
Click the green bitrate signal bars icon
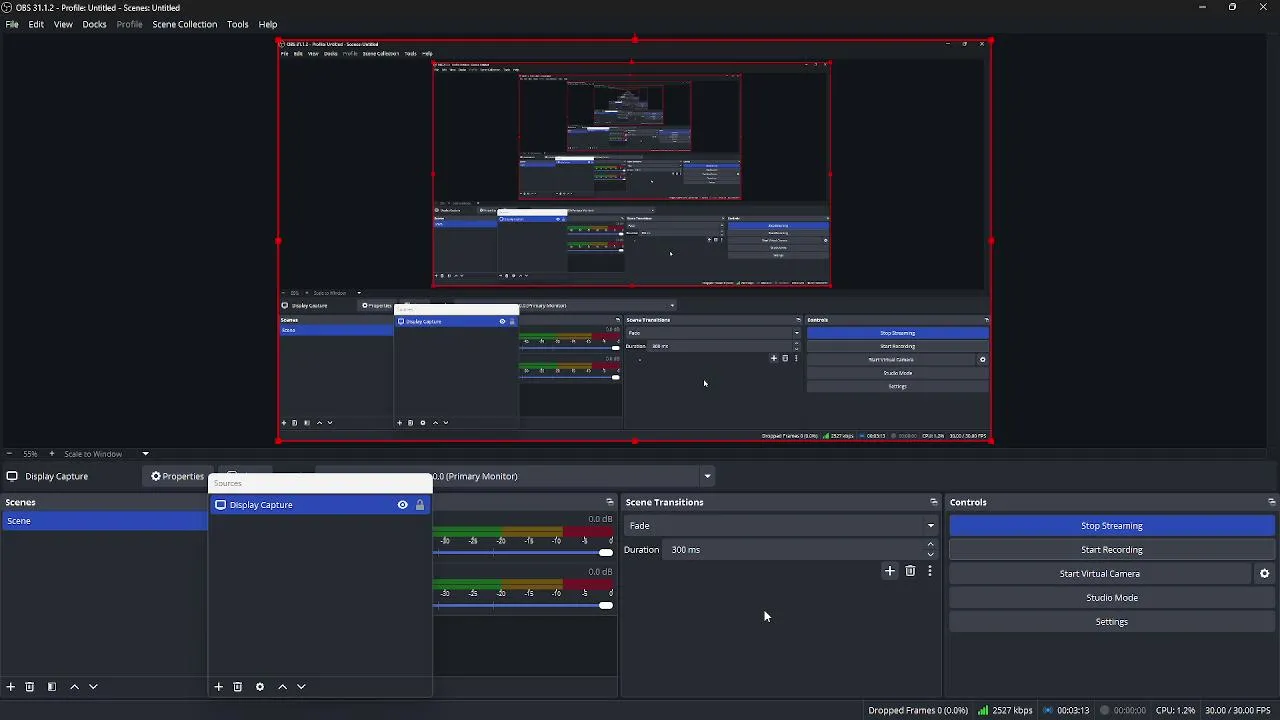tap(983, 711)
